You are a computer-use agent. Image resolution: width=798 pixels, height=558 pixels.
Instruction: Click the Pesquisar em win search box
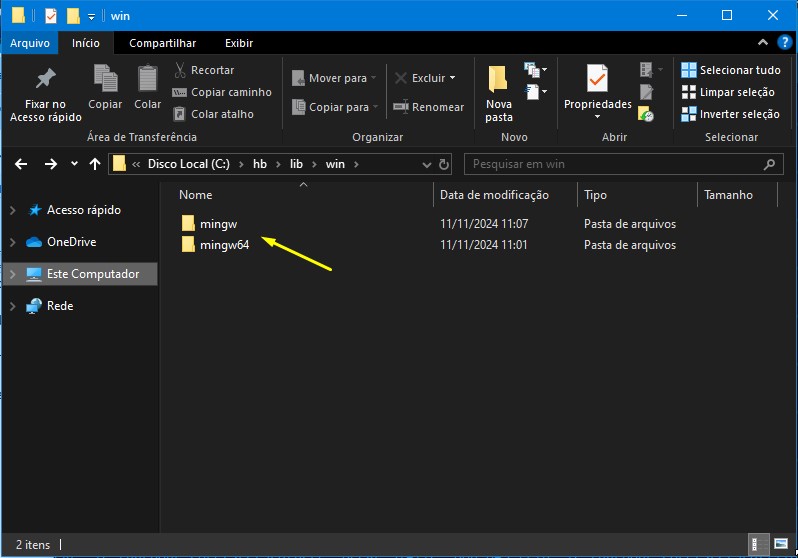click(615, 164)
